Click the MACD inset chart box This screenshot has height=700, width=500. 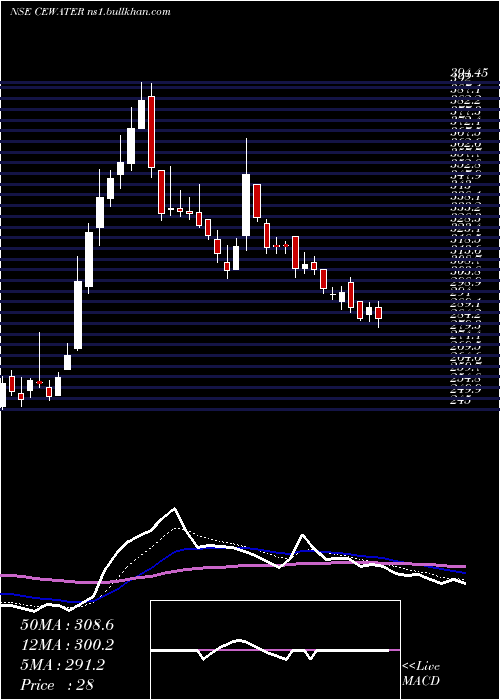(x=275, y=650)
